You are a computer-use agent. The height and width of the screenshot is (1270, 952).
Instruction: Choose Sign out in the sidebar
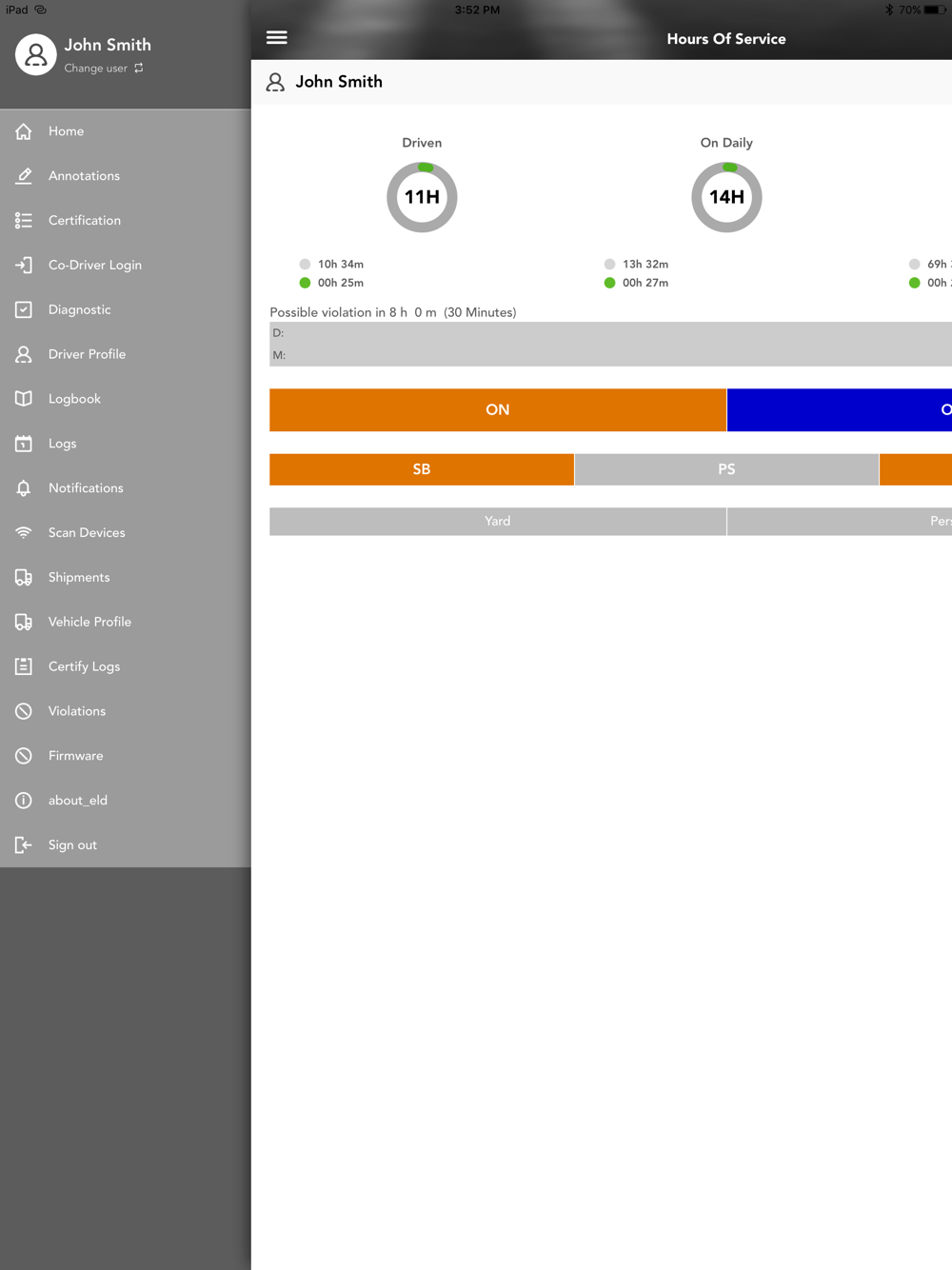tap(126, 845)
